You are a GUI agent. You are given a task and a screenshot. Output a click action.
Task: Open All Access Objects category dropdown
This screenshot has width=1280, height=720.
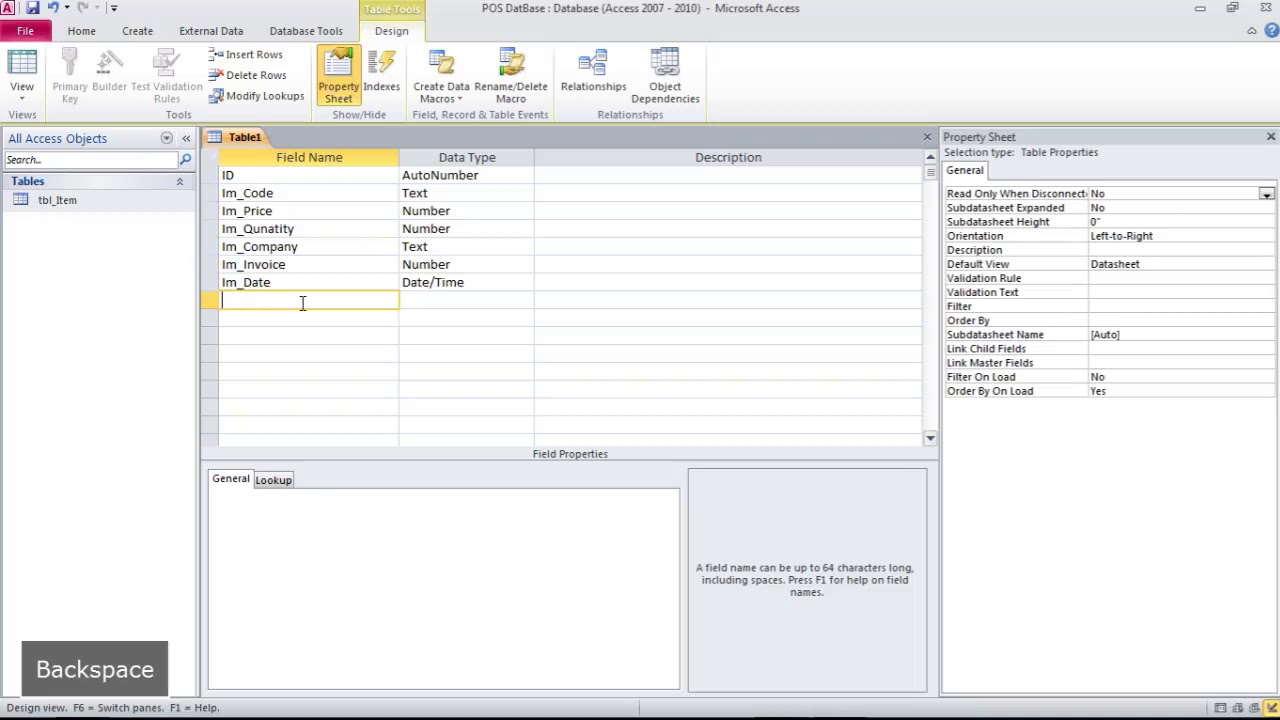click(167, 138)
